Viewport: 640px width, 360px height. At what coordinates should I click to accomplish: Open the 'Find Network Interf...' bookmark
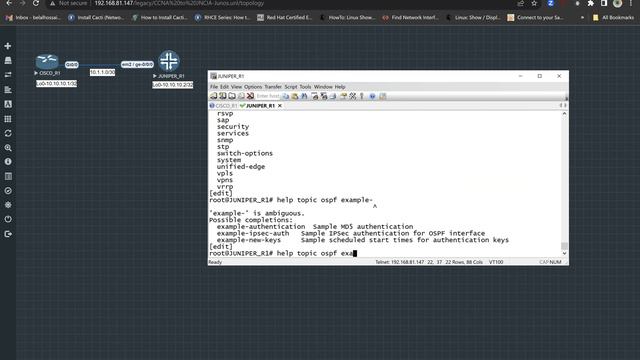pyautogui.click(x=410, y=18)
